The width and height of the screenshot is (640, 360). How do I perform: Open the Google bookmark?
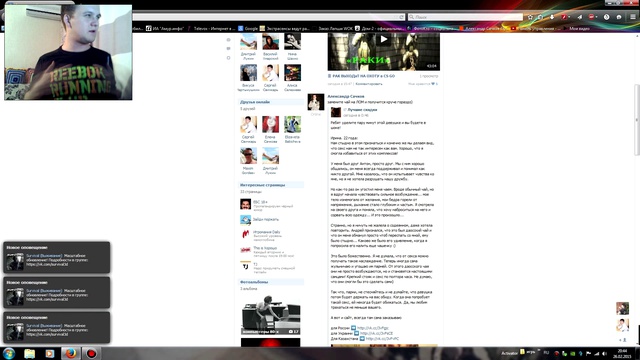tap(248, 29)
